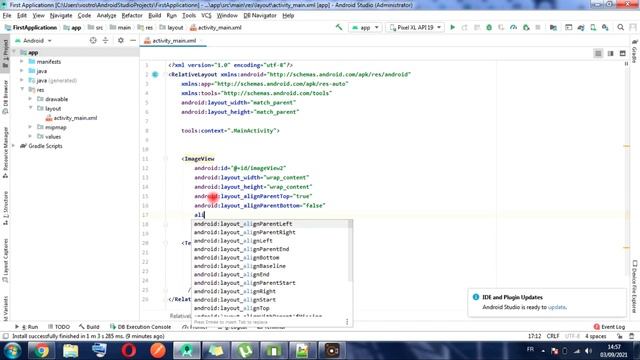Open the Event Log button
This screenshot has height=360, width=640.
[609, 327]
